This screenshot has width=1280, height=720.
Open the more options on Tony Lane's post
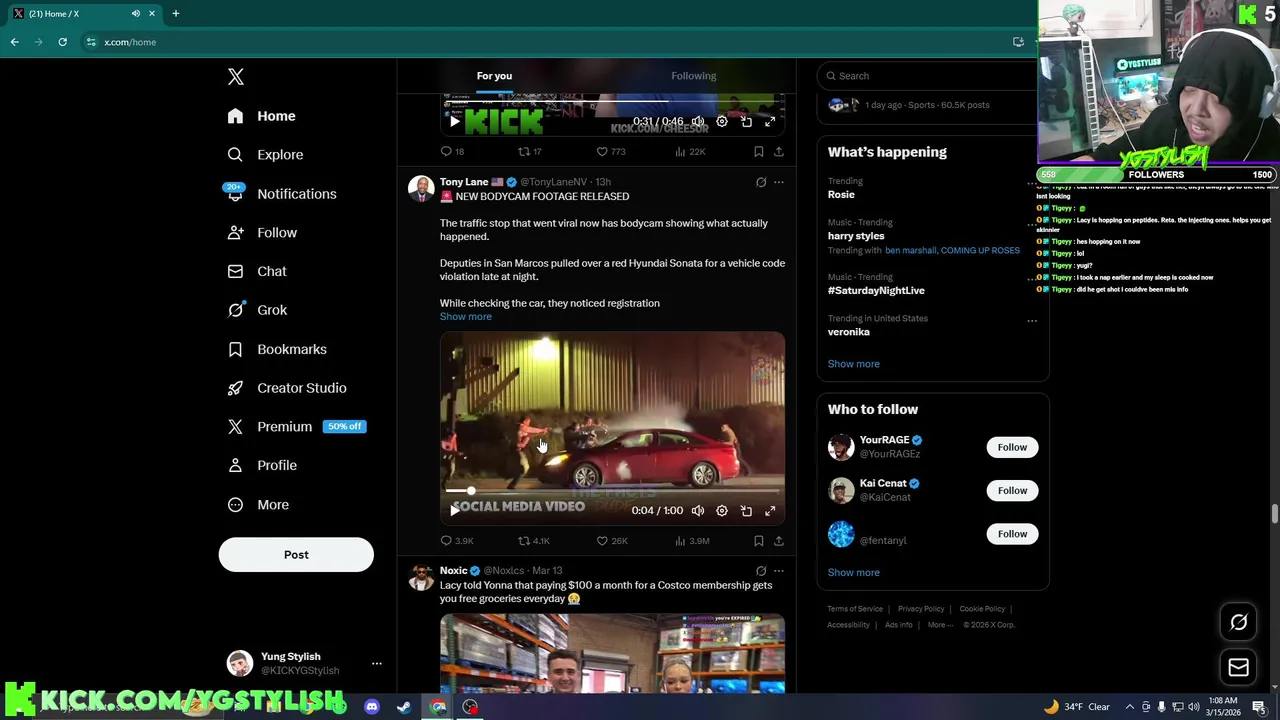click(x=779, y=182)
